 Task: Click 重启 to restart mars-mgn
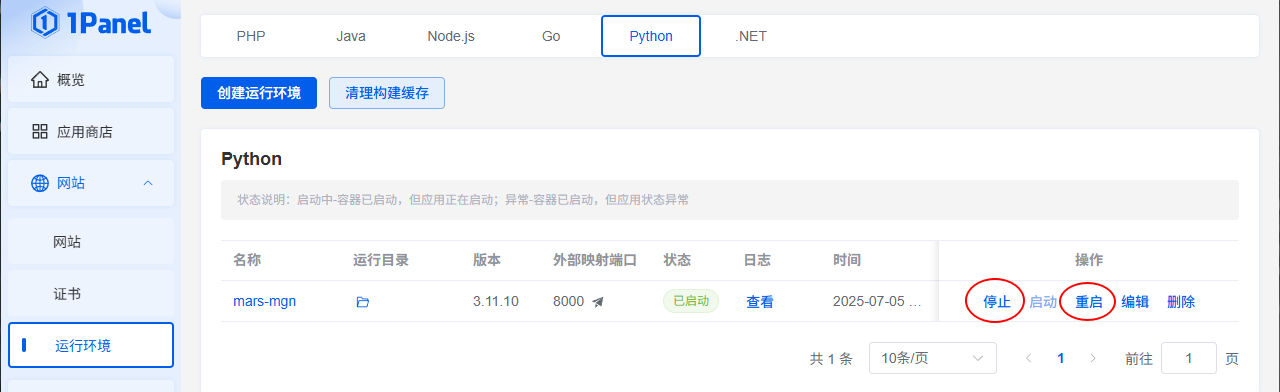click(x=1089, y=301)
